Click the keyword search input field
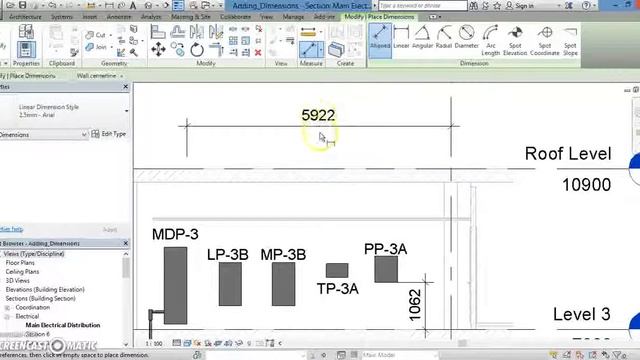This screenshot has height=360, width=640. (x=422, y=6)
